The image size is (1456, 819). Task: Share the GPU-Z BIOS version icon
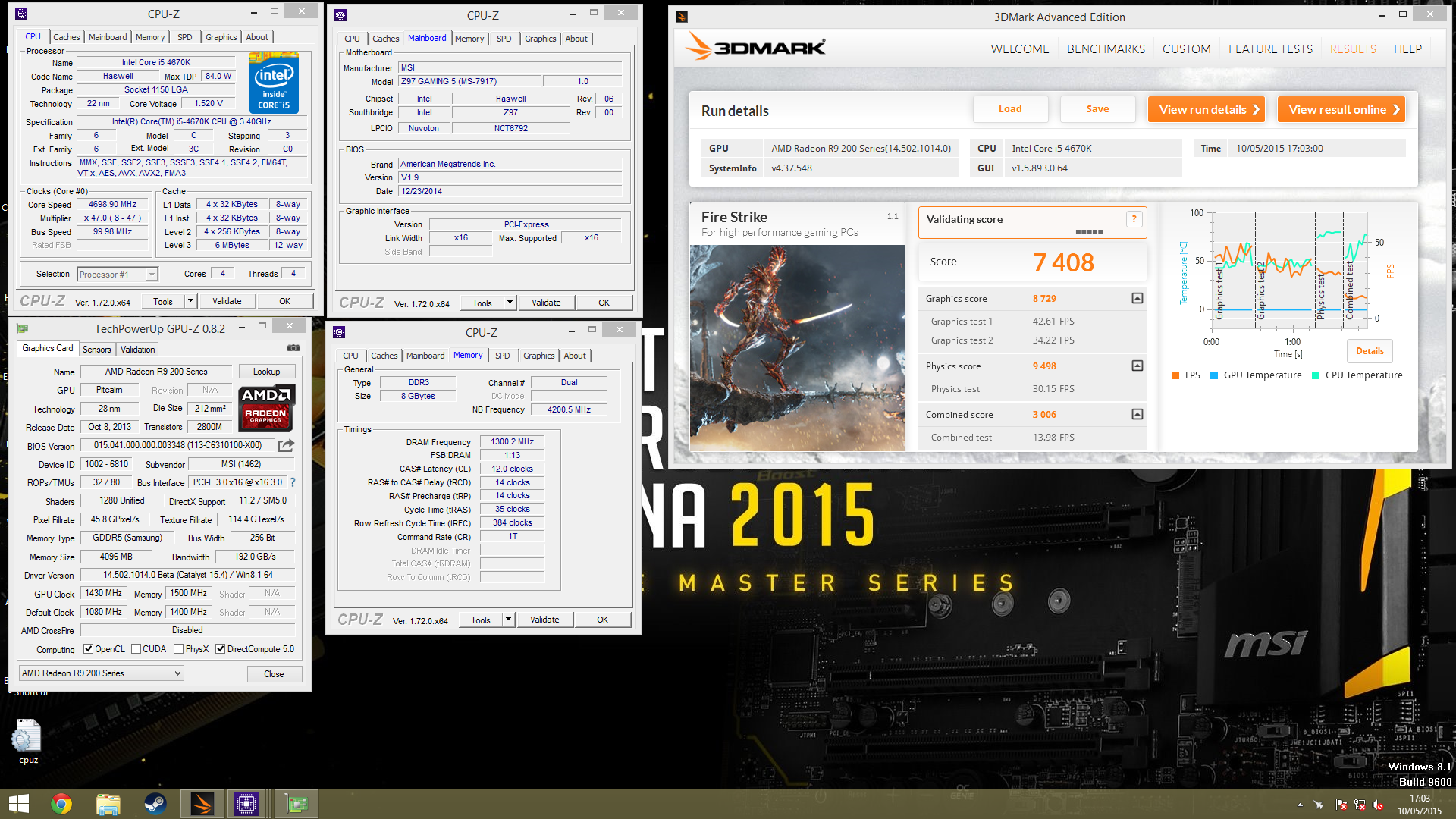coord(286,446)
